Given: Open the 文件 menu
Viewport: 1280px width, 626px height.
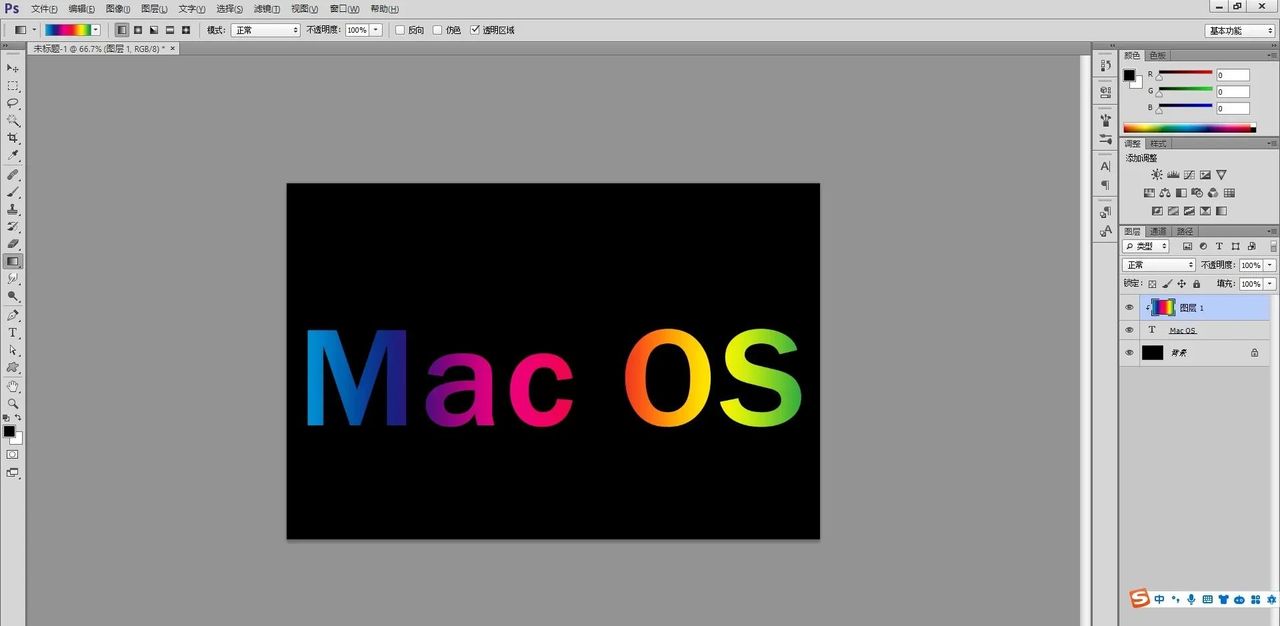Looking at the screenshot, I should point(44,8).
